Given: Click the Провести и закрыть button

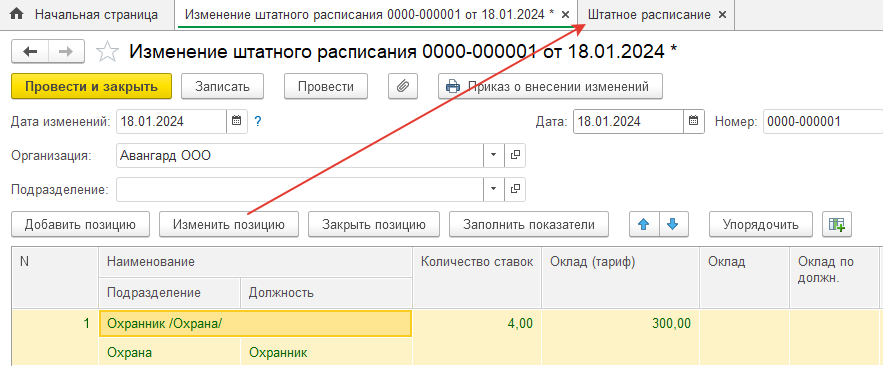Looking at the screenshot, I should 91,87.
